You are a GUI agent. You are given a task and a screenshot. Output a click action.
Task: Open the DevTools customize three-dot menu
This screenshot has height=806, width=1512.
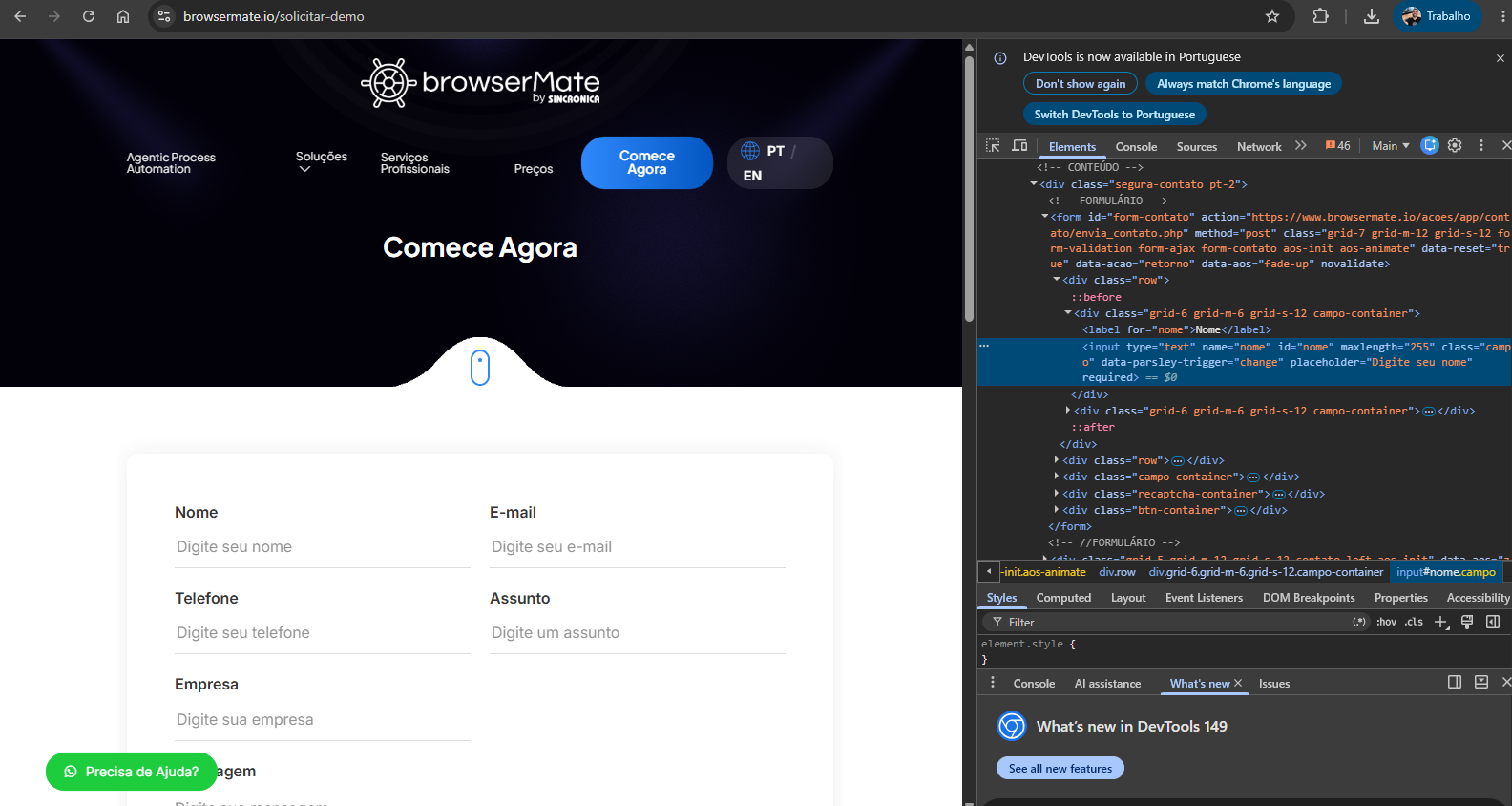click(1481, 145)
